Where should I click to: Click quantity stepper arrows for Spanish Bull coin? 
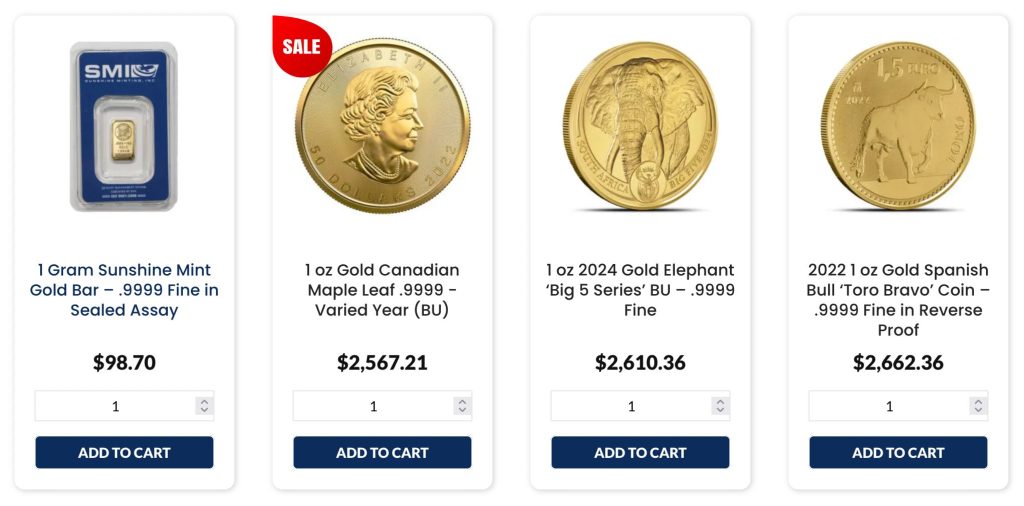[x=978, y=406]
